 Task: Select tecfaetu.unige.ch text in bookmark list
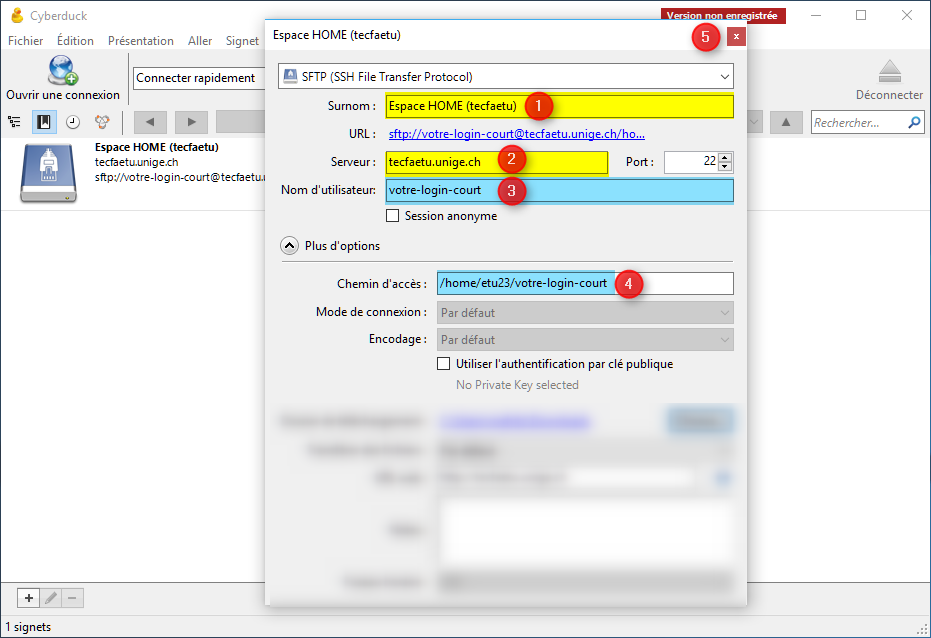click(137, 162)
